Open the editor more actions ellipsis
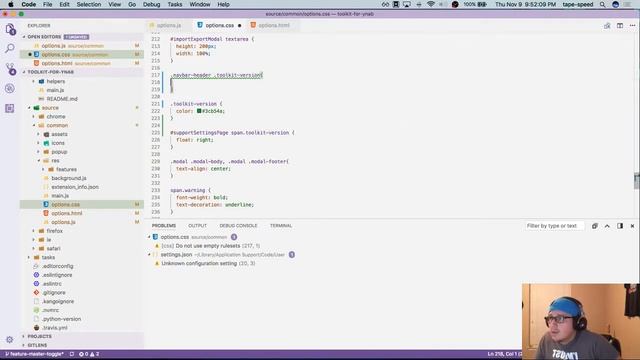Image resolution: width=640 pixels, height=360 pixels. tap(632, 25)
